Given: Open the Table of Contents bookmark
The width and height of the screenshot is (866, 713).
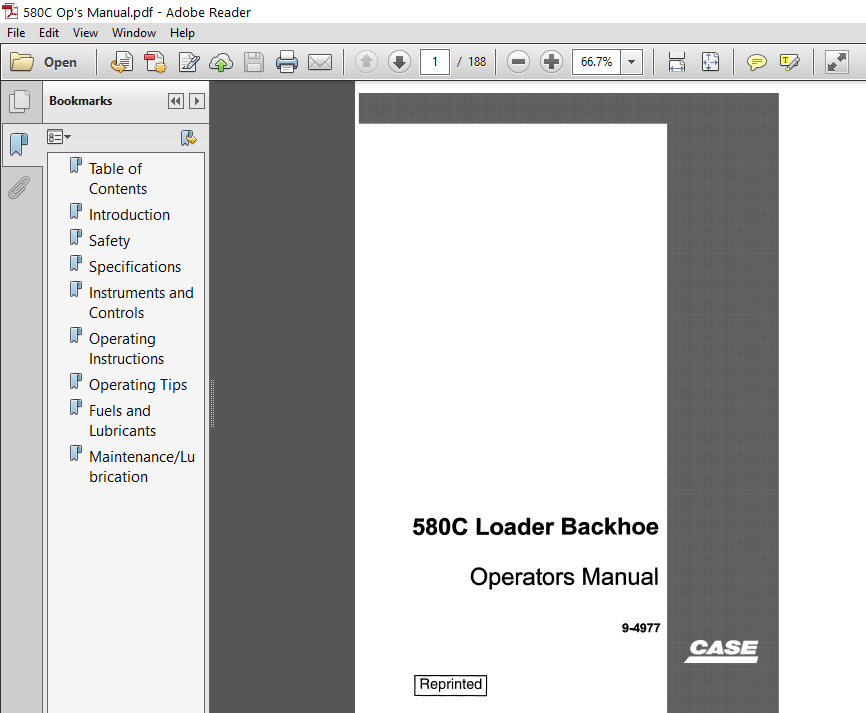Looking at the screenshot, I should (x=118, y=178).
